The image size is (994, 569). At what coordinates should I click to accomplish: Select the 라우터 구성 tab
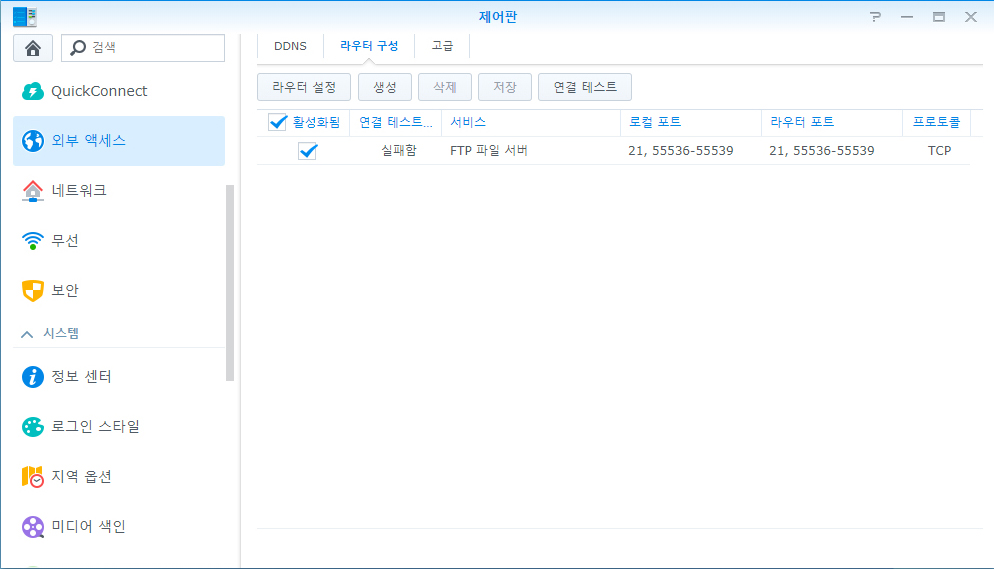[x=369, y=46]
